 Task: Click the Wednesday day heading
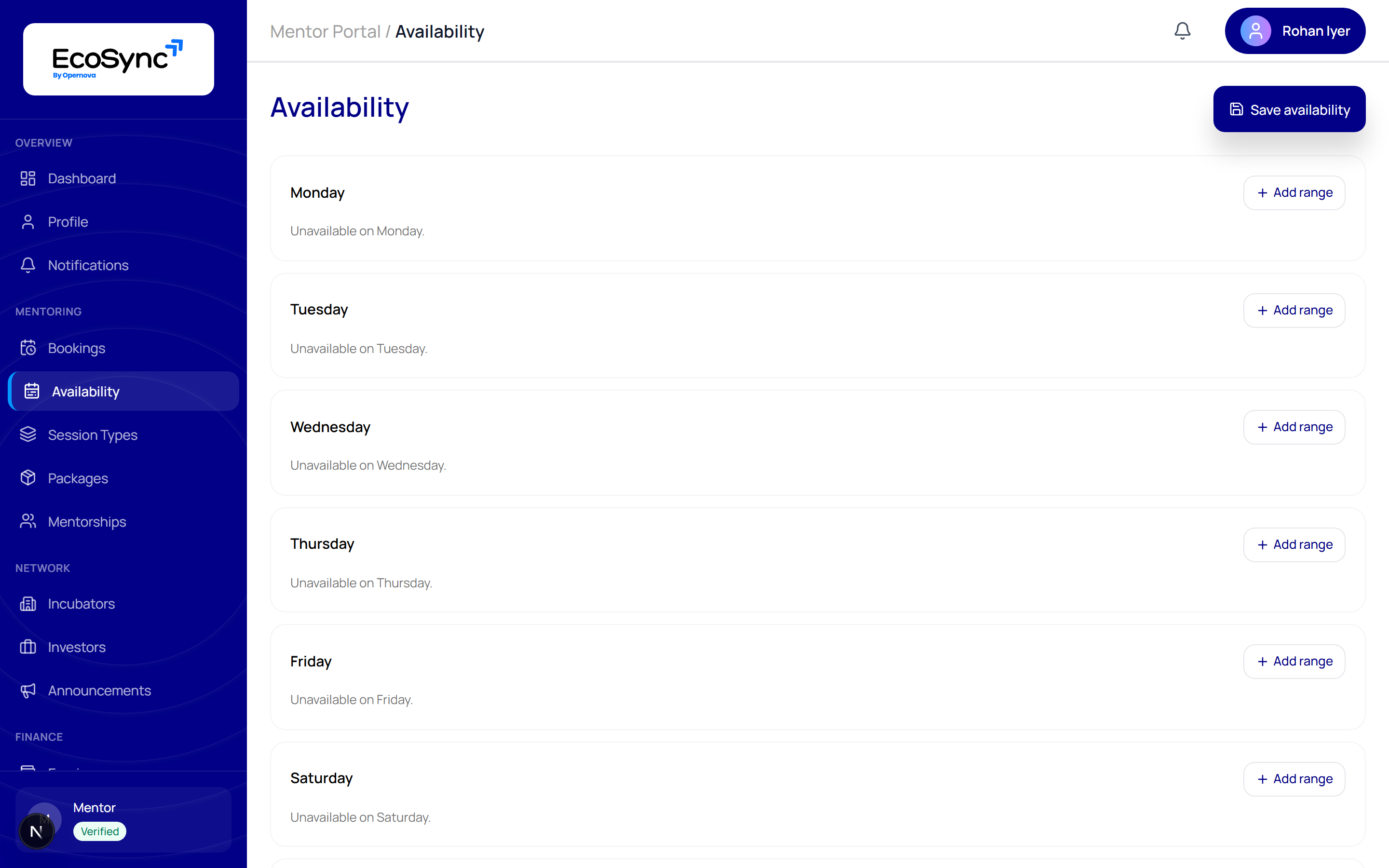click(x=330, y=427)
